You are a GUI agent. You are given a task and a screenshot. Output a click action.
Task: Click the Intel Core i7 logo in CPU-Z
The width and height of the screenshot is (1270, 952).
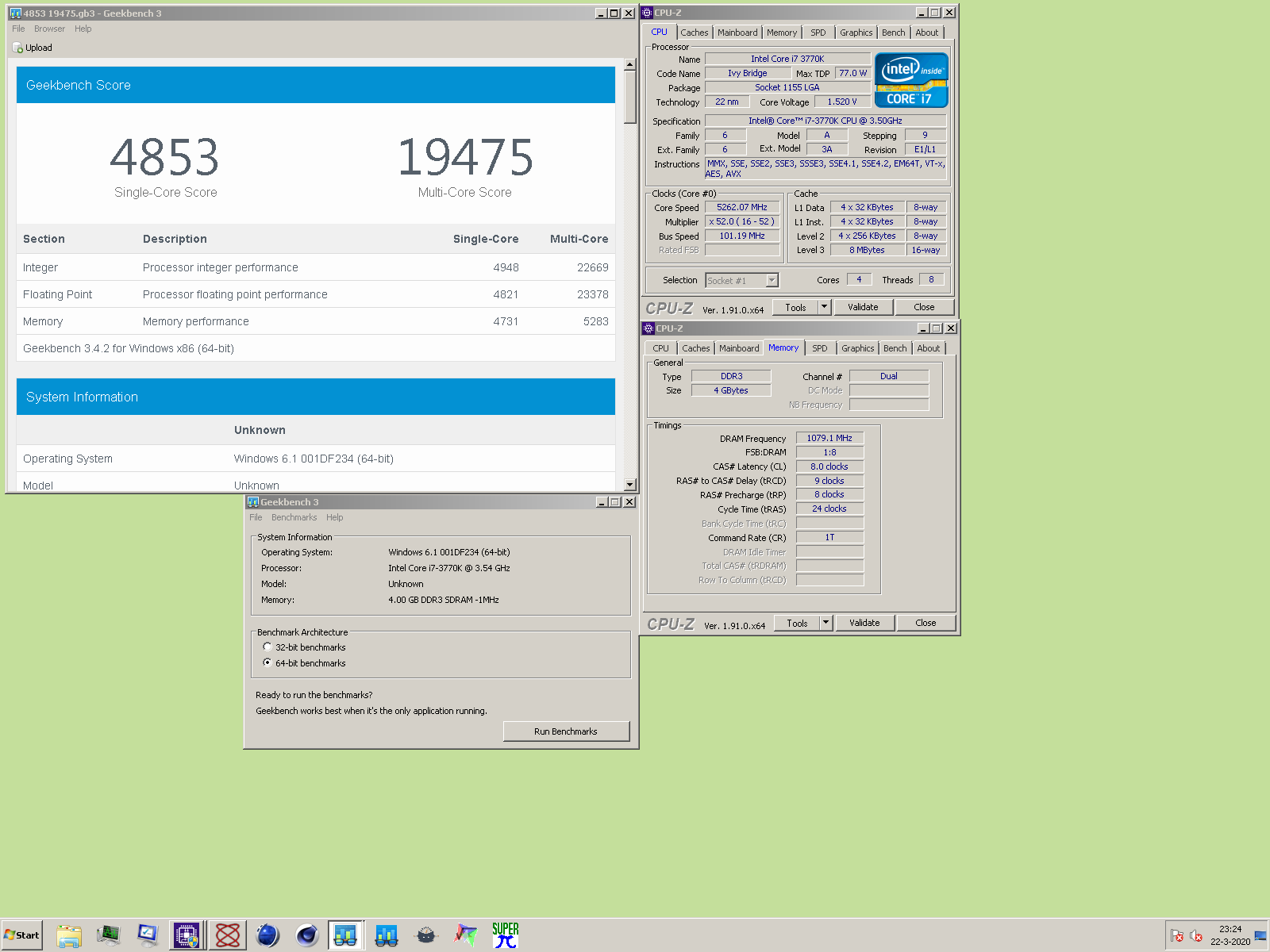point(911,80)
